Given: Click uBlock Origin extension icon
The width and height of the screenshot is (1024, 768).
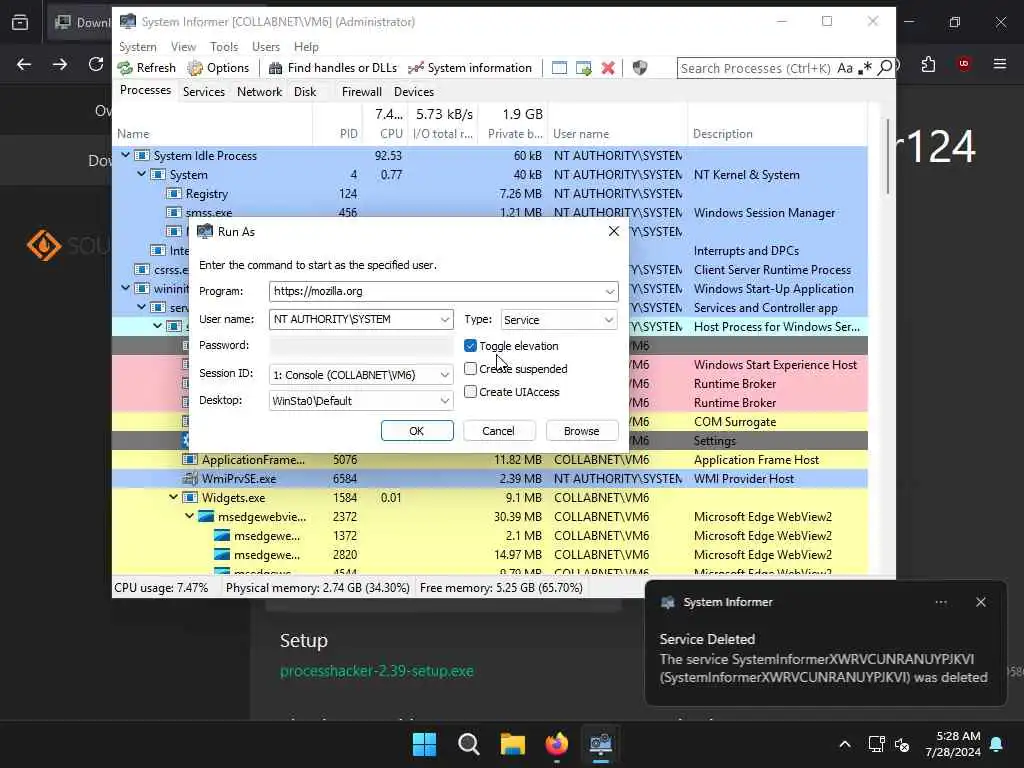Looking at the screenshot, I should 964,64.
